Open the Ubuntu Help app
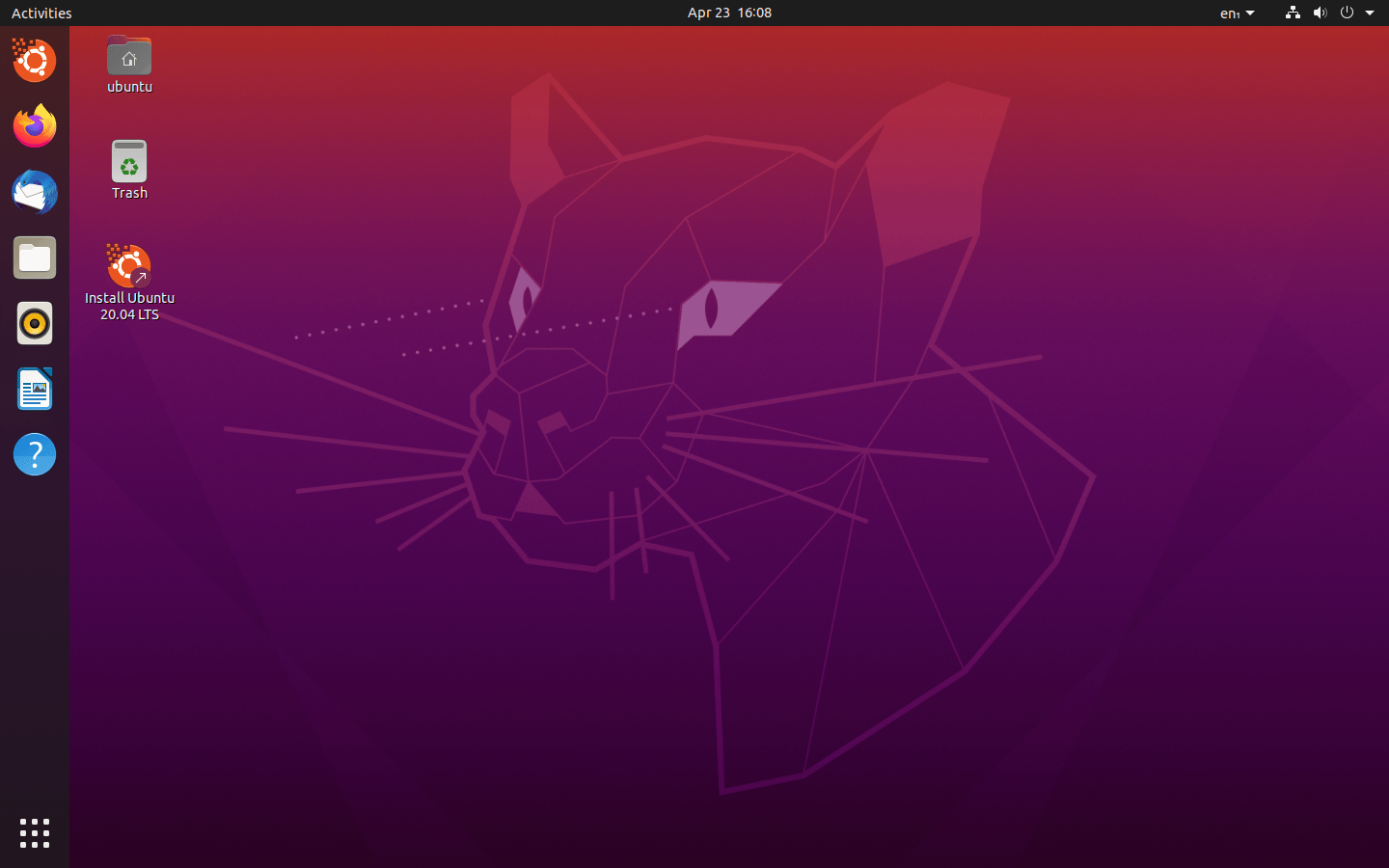This screenshot has height=868, width=1389. (x=34, y=454)
